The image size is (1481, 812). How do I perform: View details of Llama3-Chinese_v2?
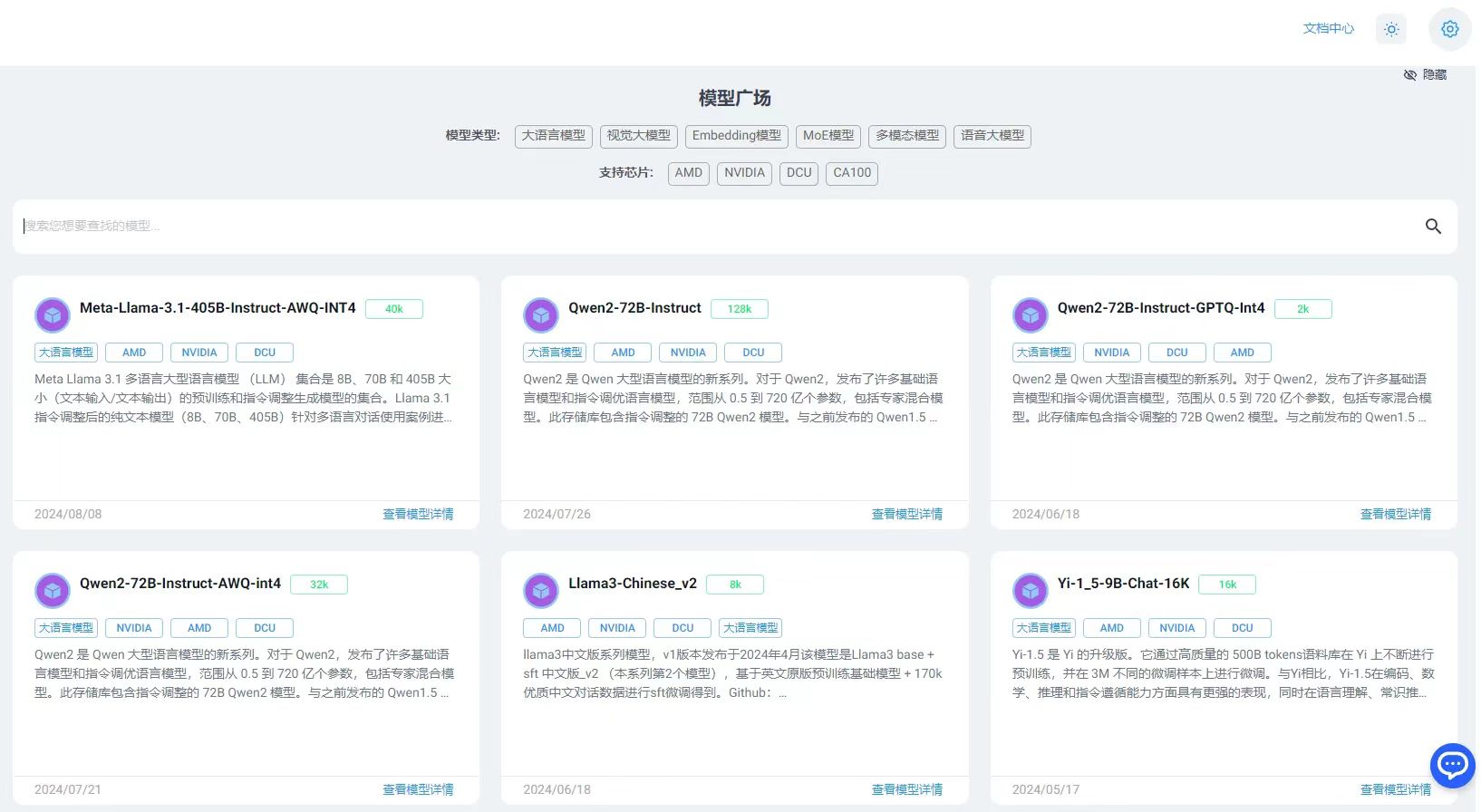coord(906,790)
